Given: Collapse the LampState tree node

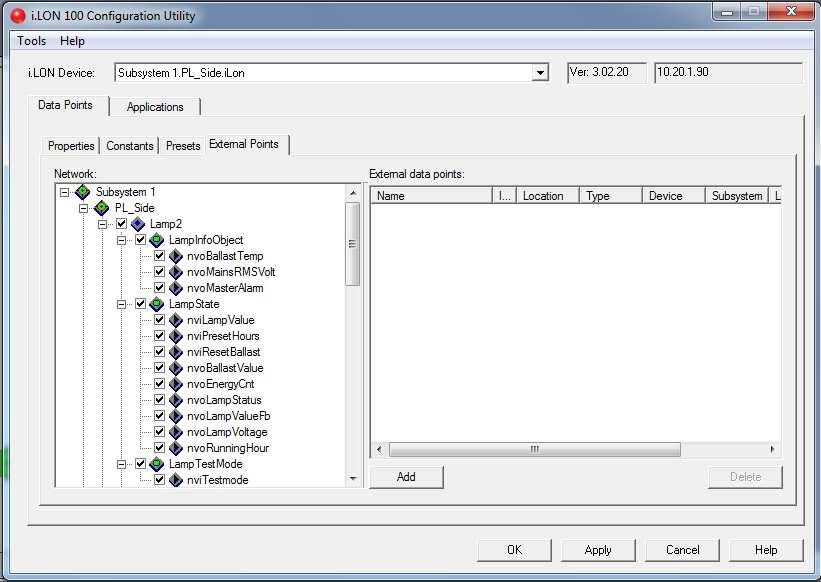Looking at the screenshot, I should (121, 305).
